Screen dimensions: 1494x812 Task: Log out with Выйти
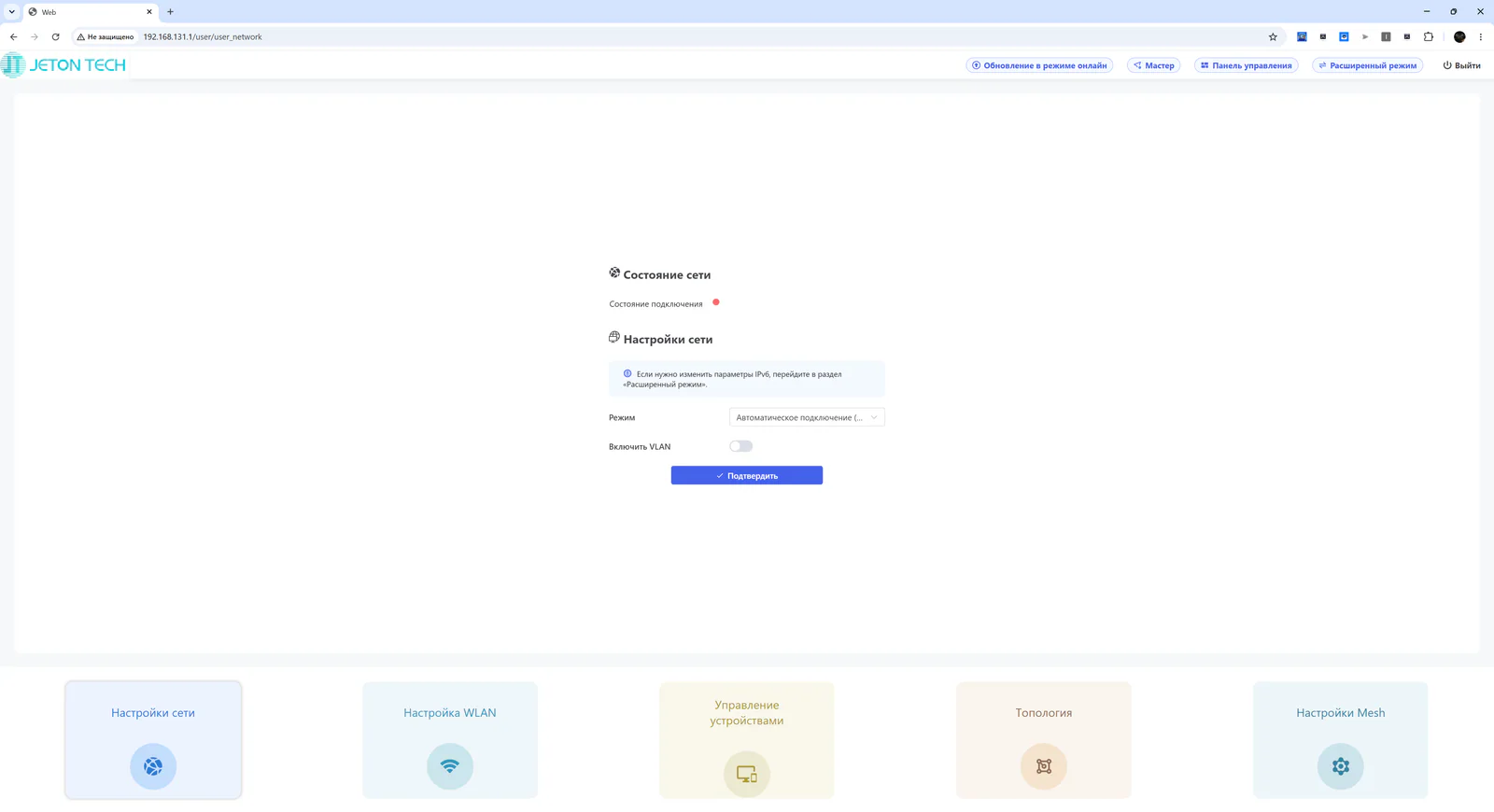[x=1462, y=65]
